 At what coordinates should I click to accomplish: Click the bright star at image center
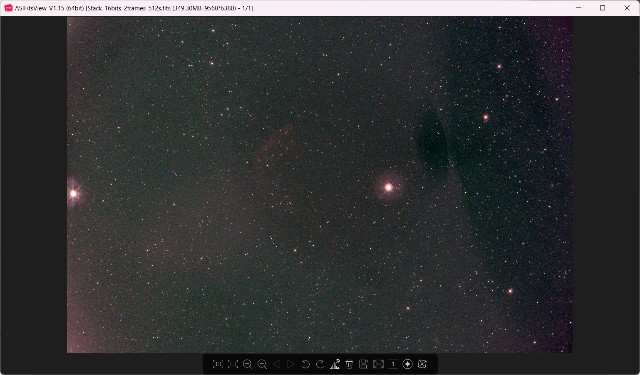click(x=389, y=187)
